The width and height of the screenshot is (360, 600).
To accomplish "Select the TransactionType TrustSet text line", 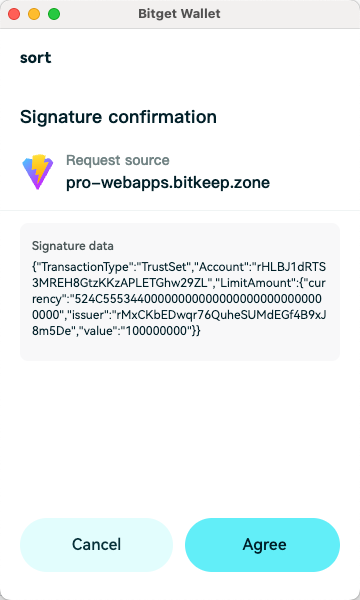I will click(x=179, y=267).
